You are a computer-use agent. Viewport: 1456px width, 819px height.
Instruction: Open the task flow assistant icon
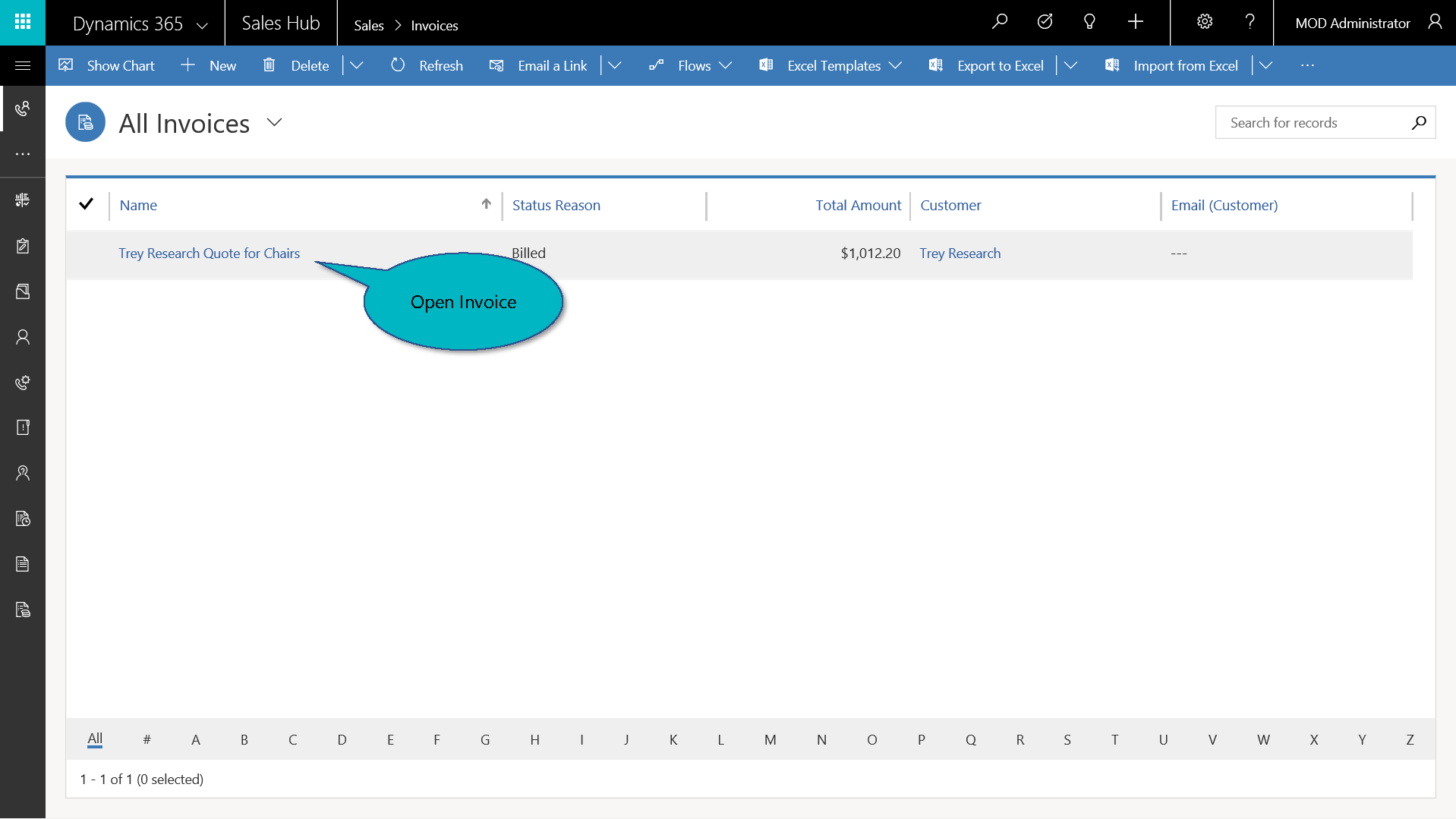[1045, 22]
